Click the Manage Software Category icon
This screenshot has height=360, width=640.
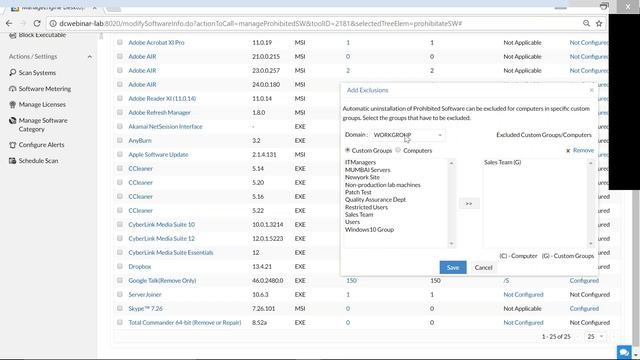[13, 120]
